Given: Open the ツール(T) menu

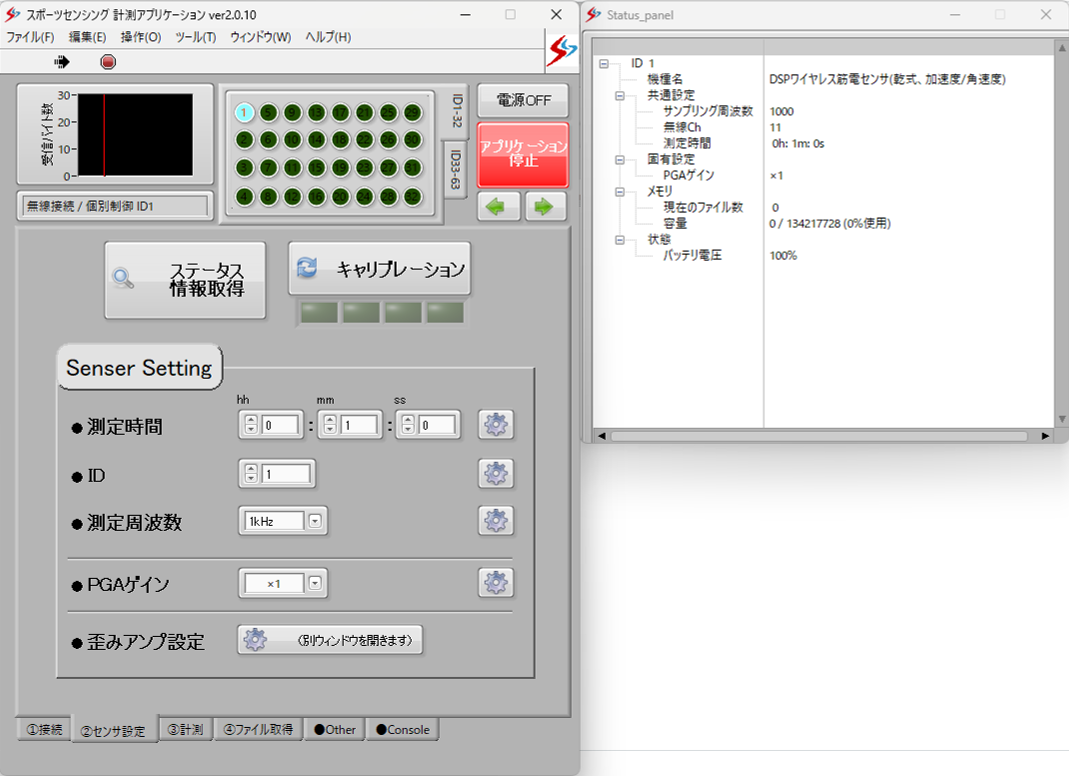Looking at the screenshot, I should (196, 37).
